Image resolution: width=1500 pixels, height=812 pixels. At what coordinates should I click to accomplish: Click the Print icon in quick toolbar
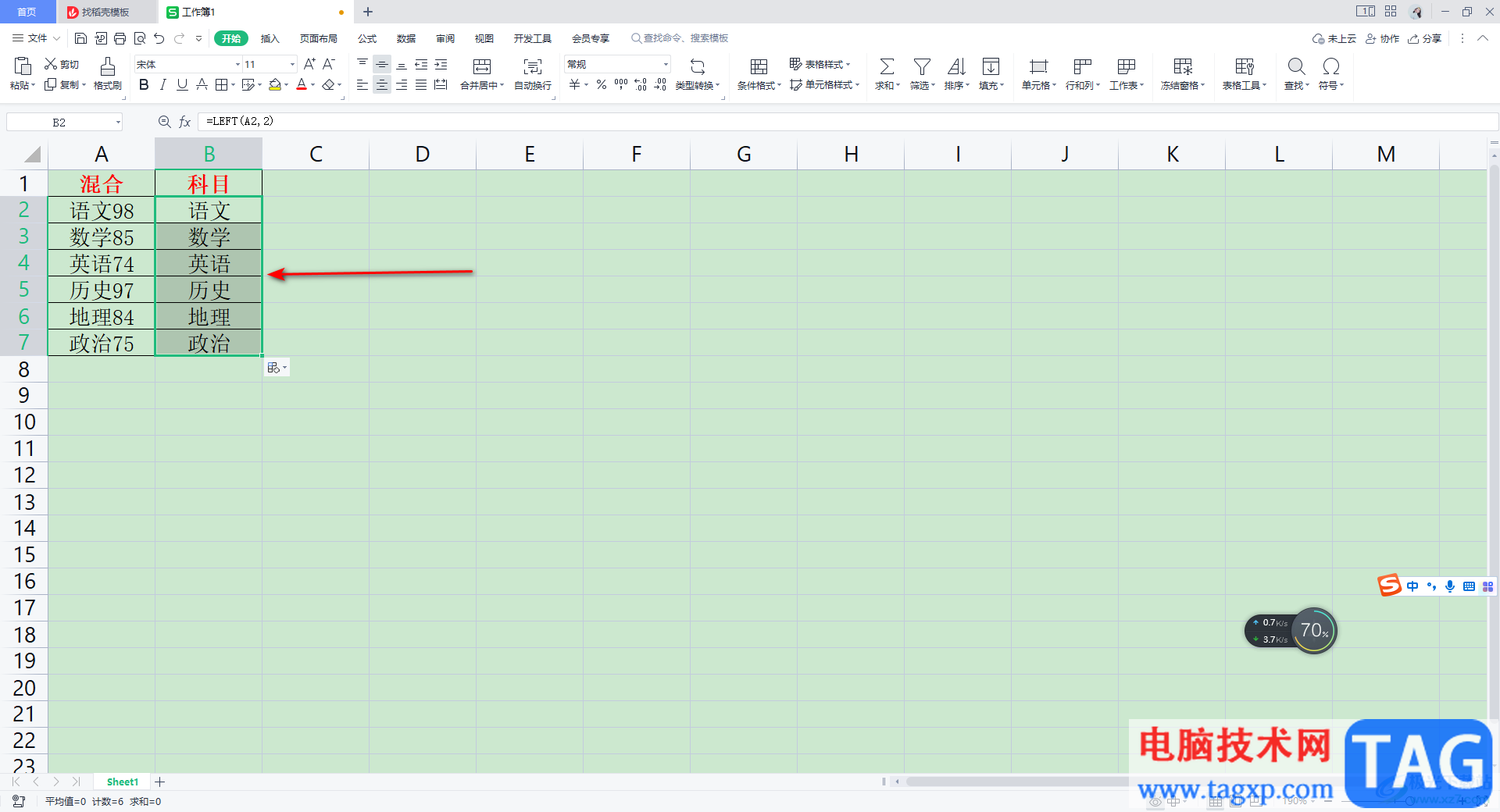tap(120, 38)
